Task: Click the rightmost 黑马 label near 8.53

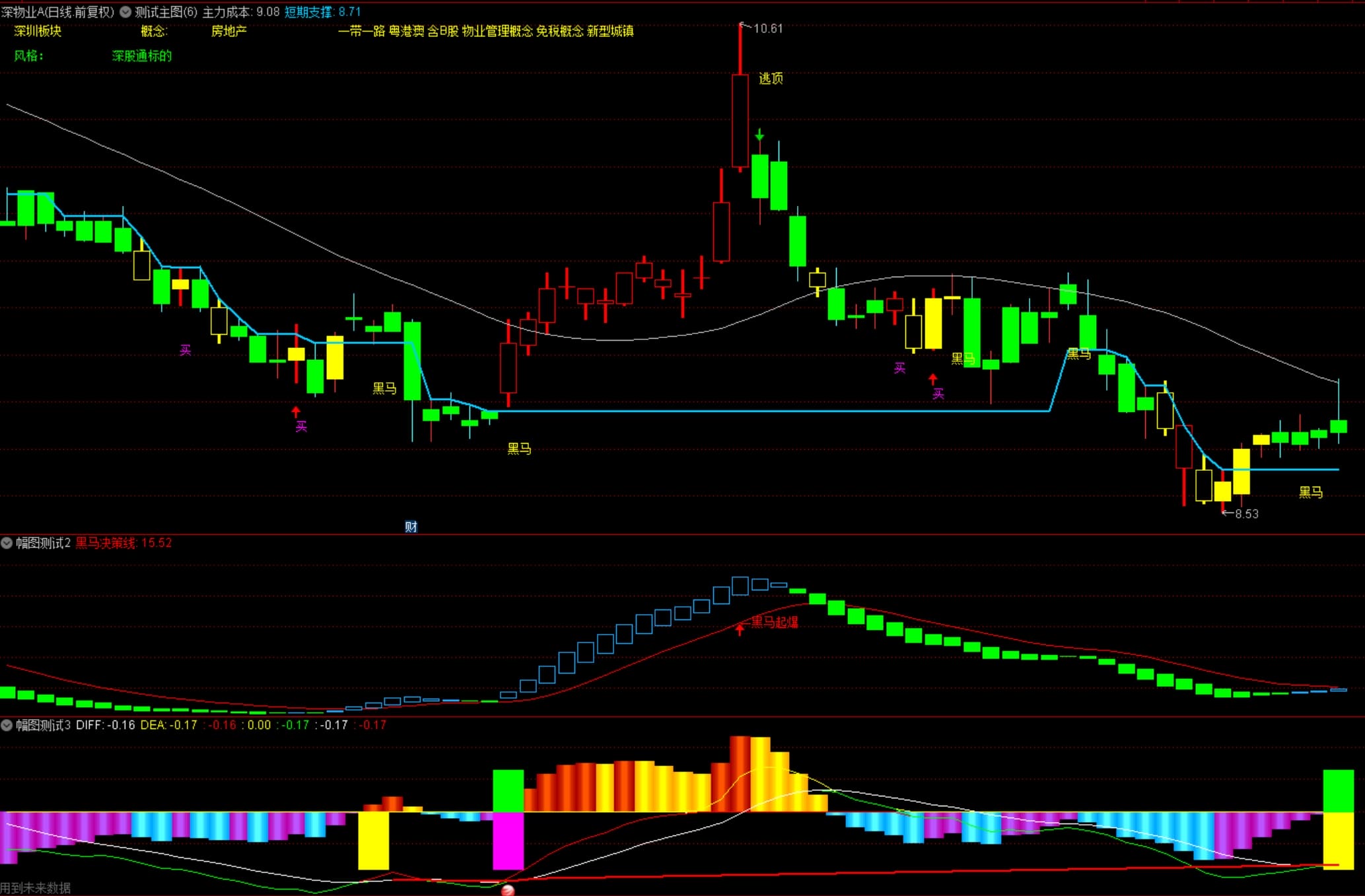Action: pyautogui.click(x=1311, y=492)
